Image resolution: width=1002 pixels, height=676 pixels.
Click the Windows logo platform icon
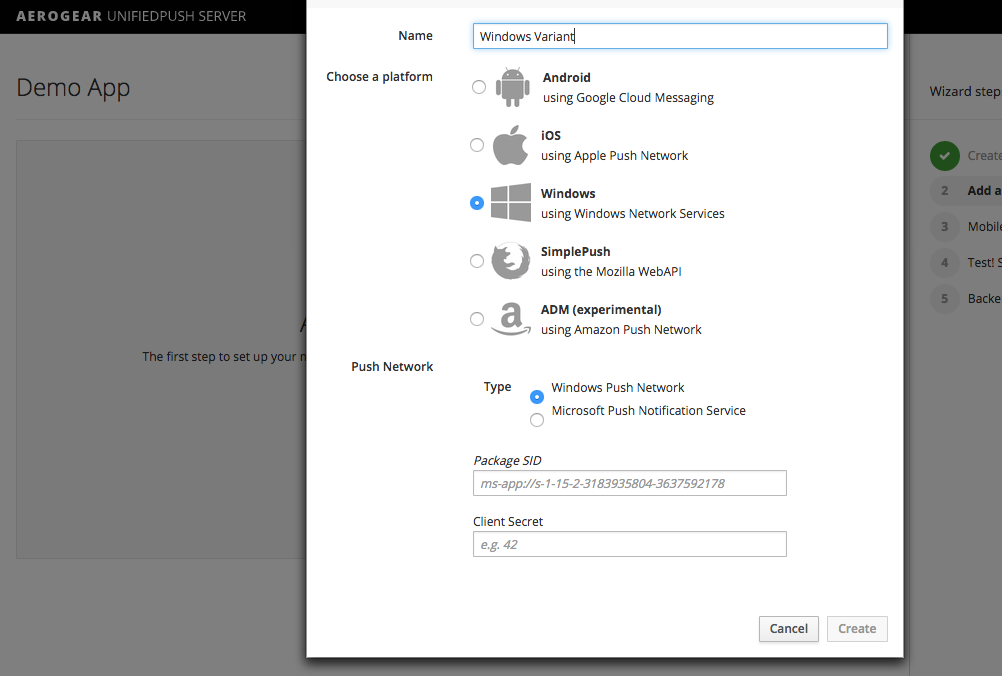[x=510, y=202]
